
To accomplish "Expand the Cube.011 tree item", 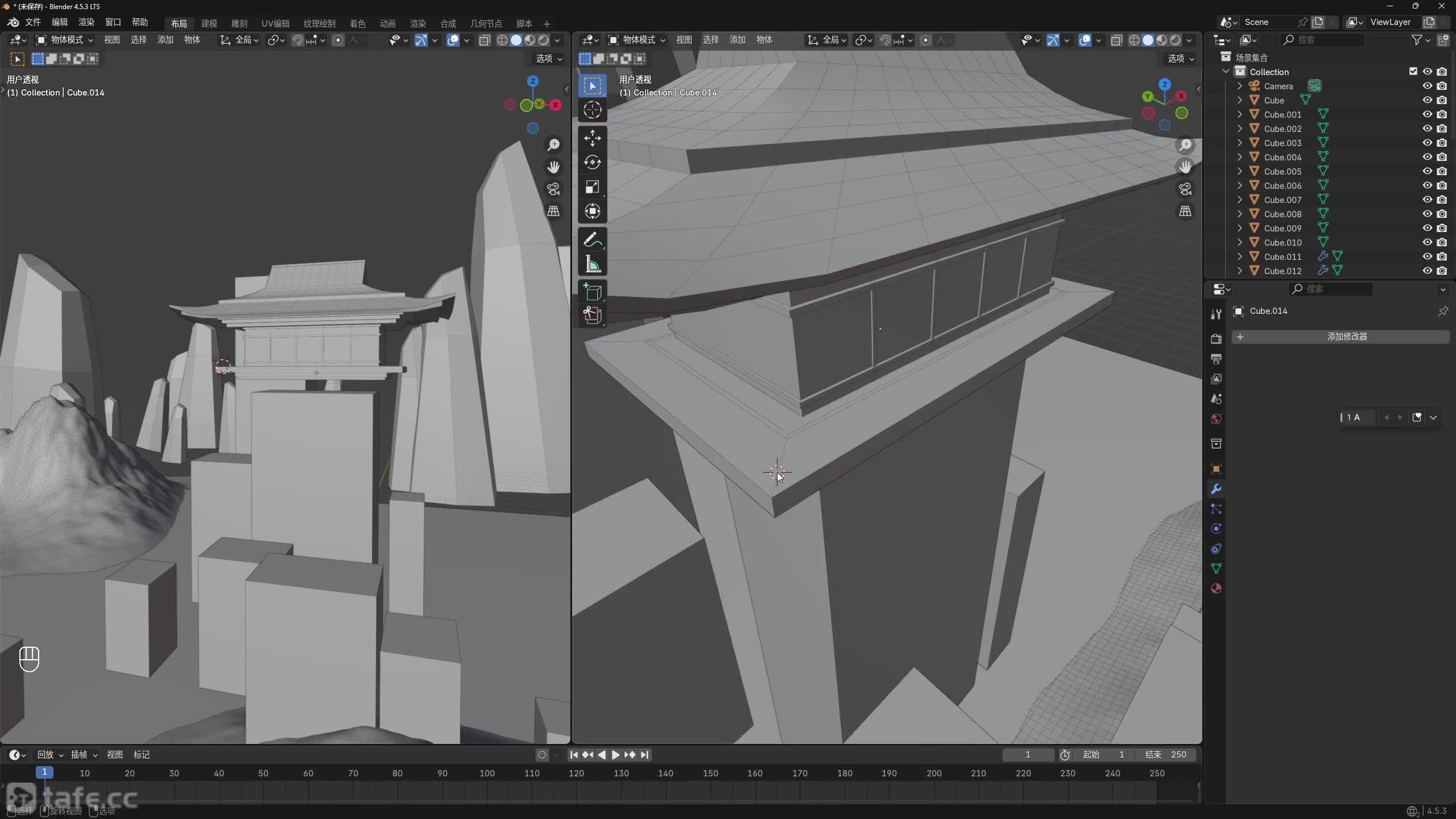I will (x=1240, y=257).
